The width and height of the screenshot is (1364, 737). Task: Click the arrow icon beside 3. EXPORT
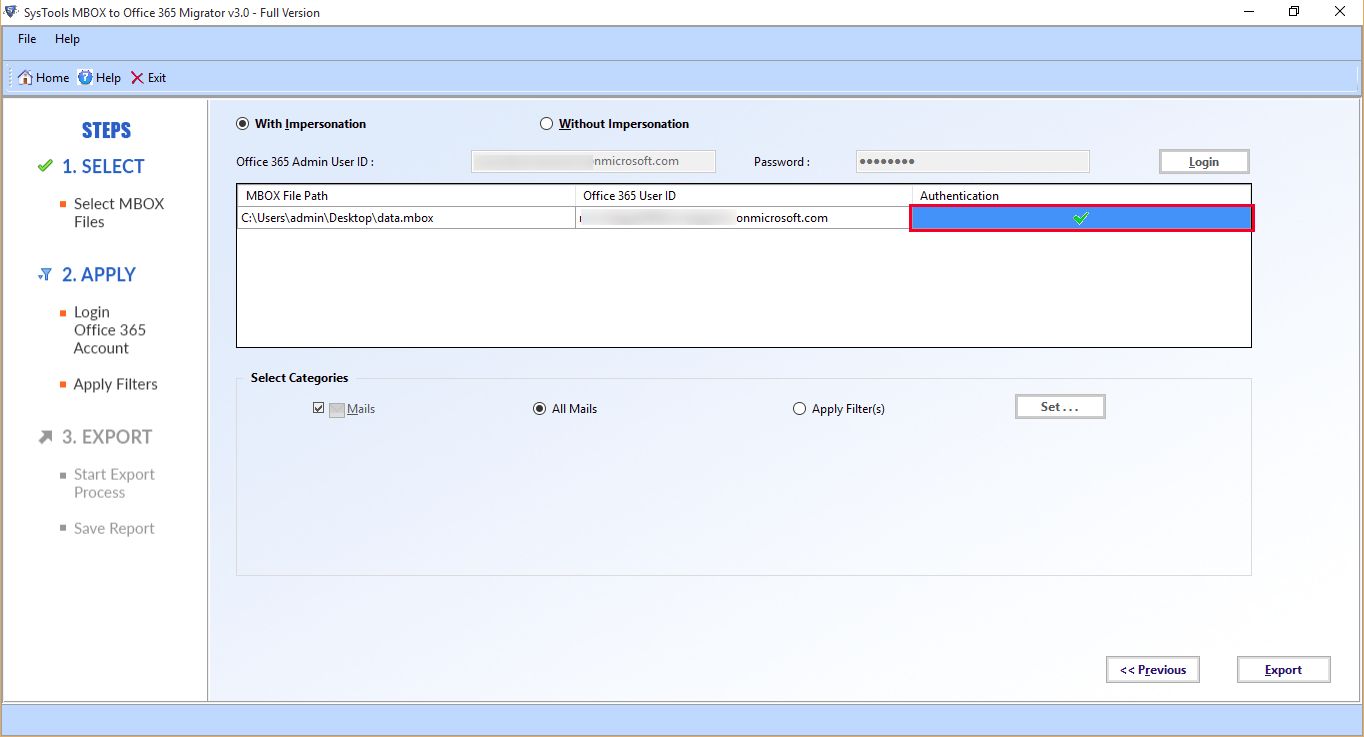pyautogui.click(x=46, y=437)
